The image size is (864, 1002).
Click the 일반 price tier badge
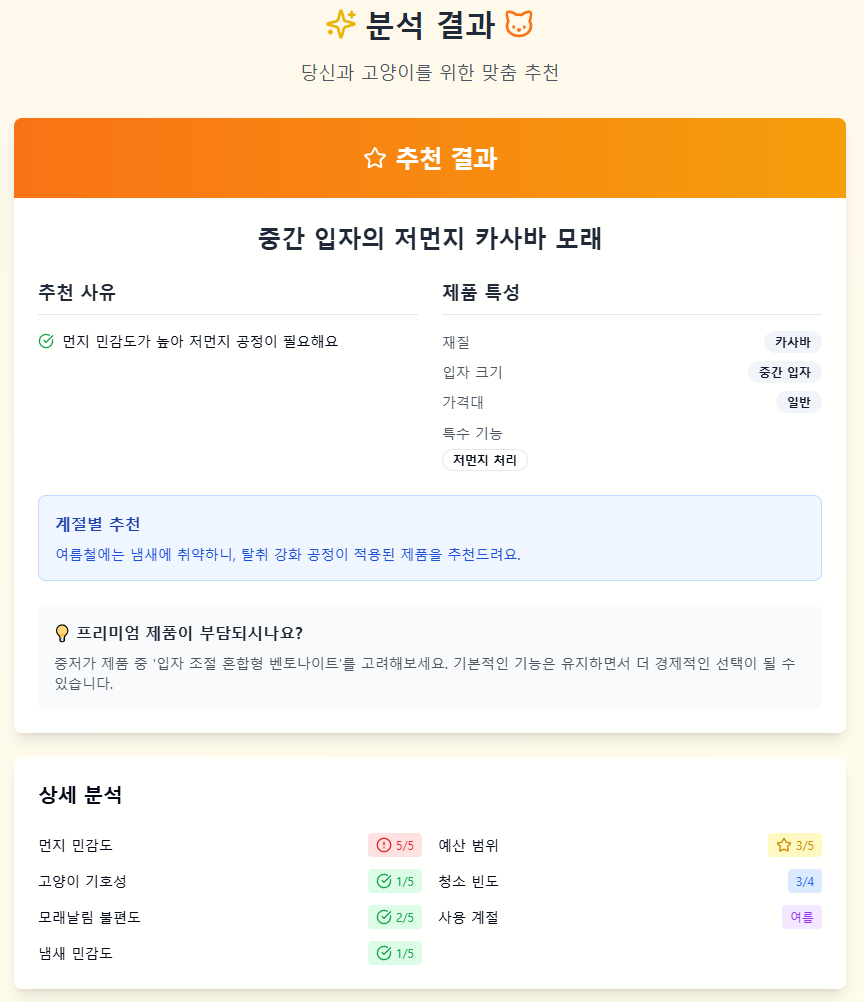pos(798,402)
